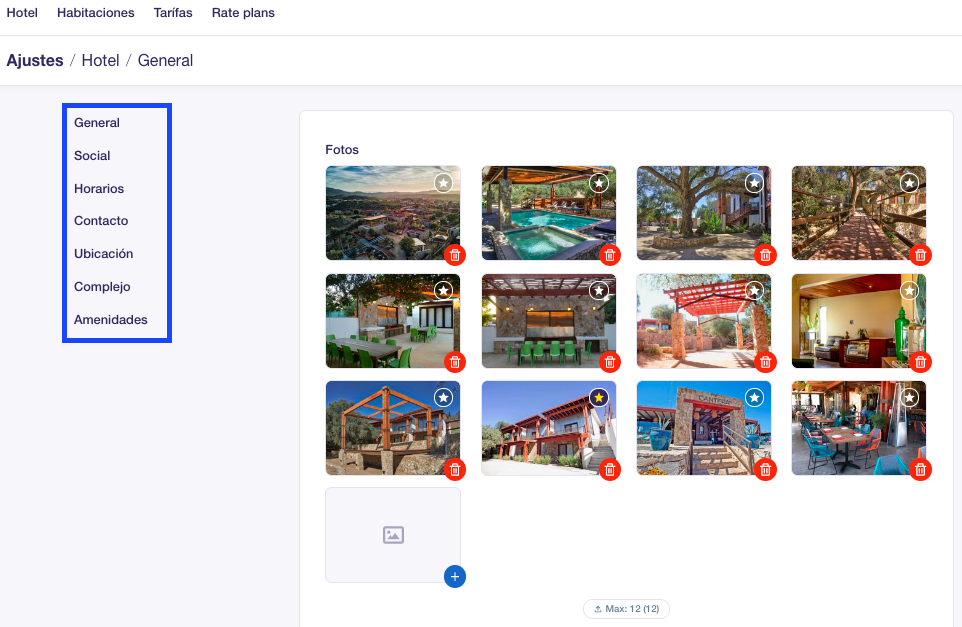This screenshot has width=962, height=627.
Task: Delete the wooden walkway path photo
Action: click(920, 255)
